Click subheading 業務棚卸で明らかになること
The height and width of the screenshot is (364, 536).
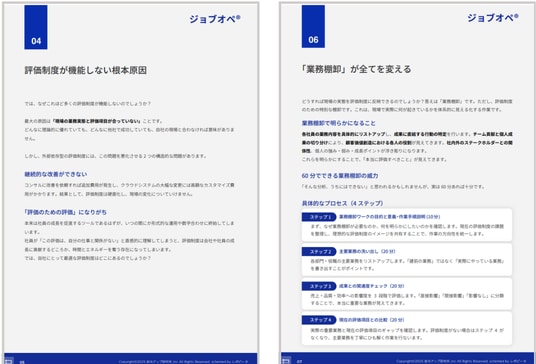point(338,123)
